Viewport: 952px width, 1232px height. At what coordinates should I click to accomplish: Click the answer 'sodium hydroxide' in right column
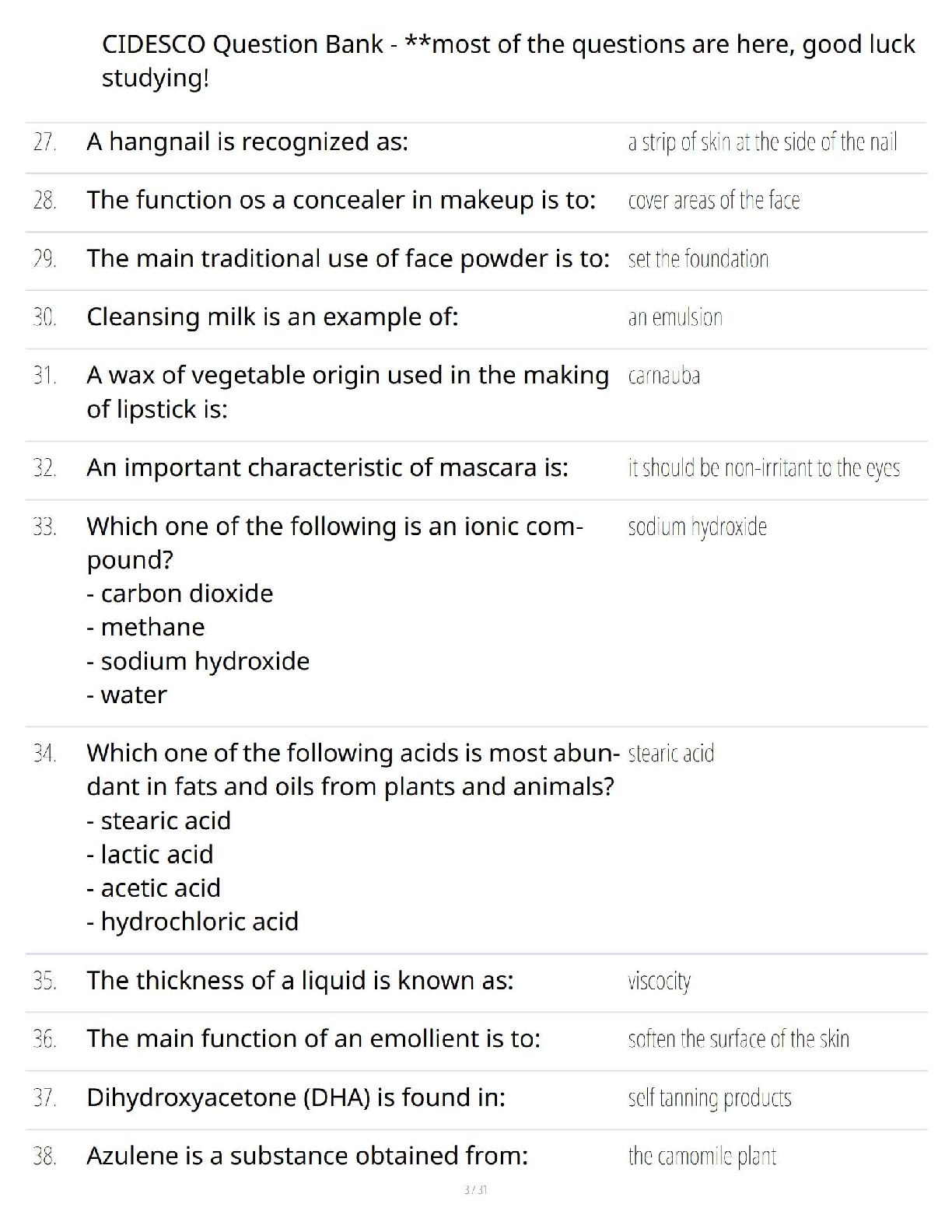coord(697,527)
